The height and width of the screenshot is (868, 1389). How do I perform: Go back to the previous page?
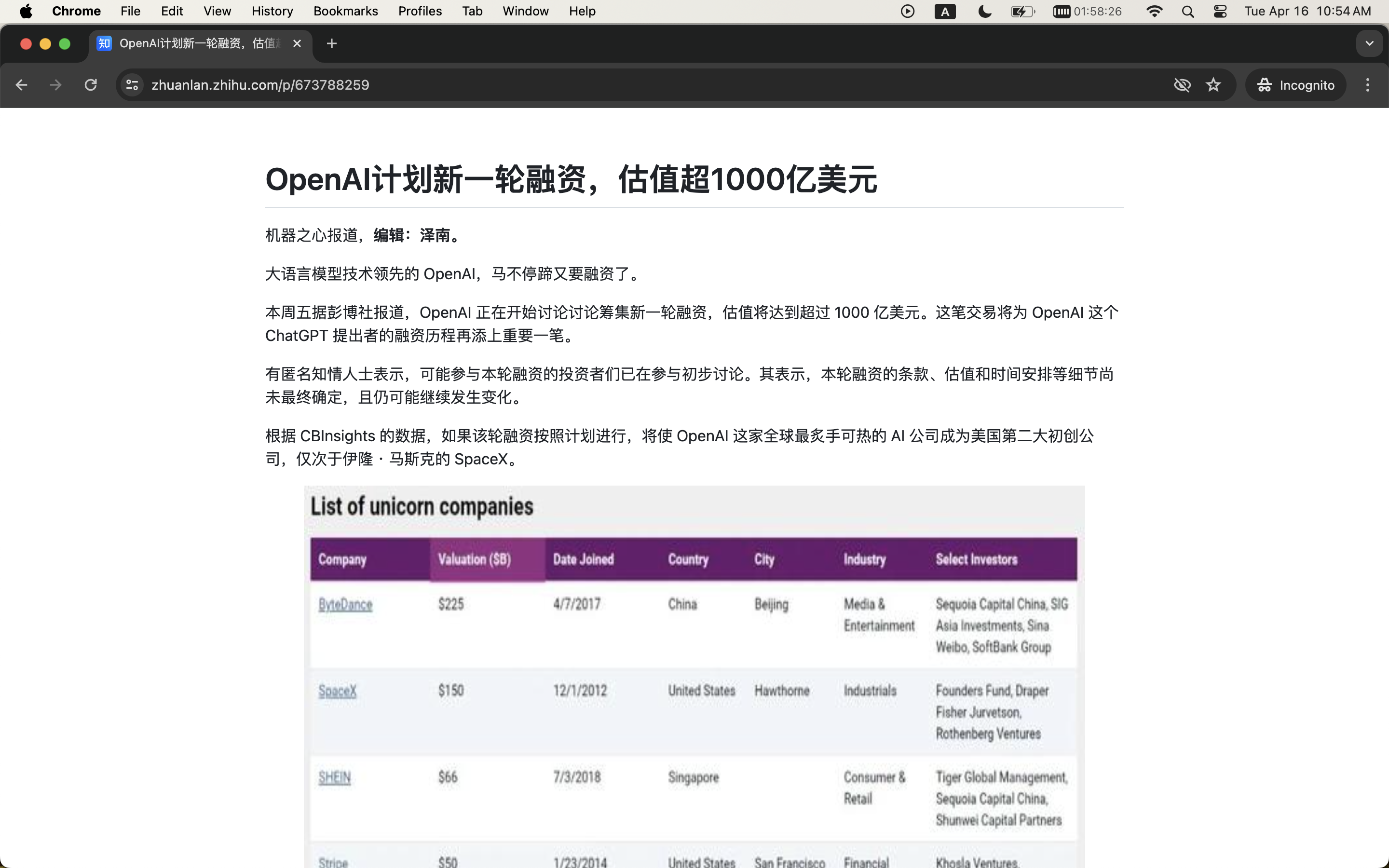pos(21,85)
